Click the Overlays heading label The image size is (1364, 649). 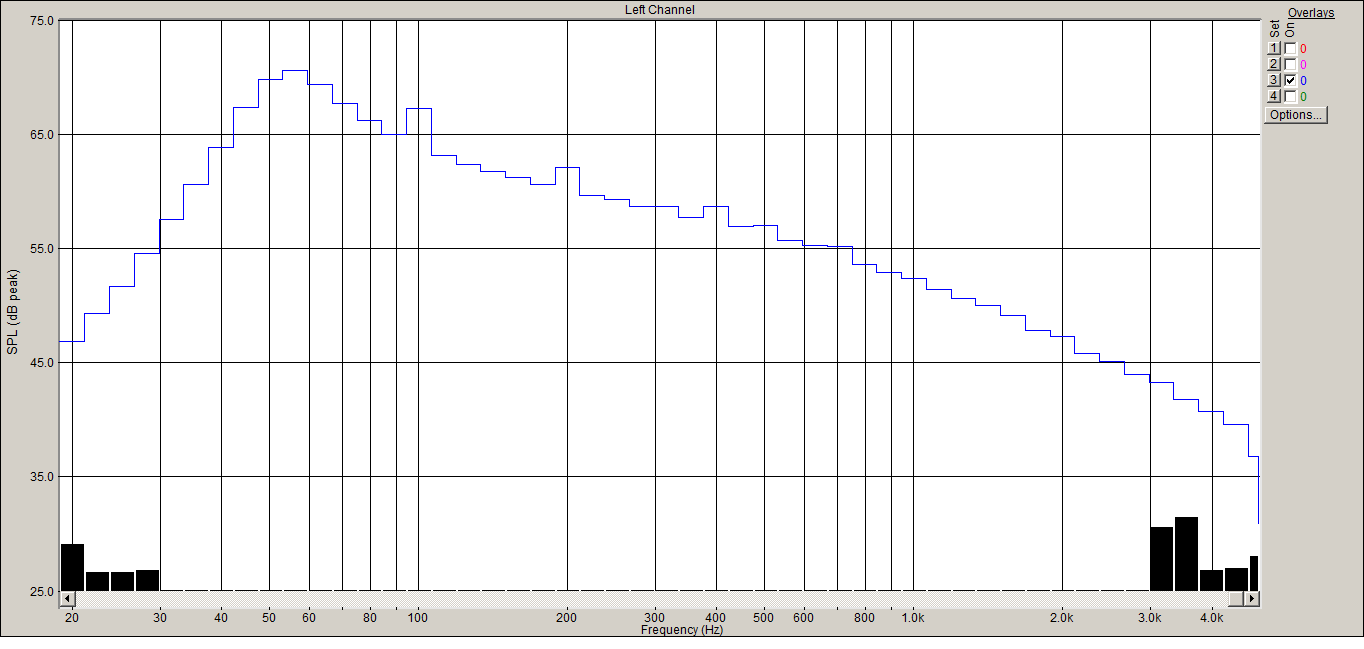[x=1311, y=13]
